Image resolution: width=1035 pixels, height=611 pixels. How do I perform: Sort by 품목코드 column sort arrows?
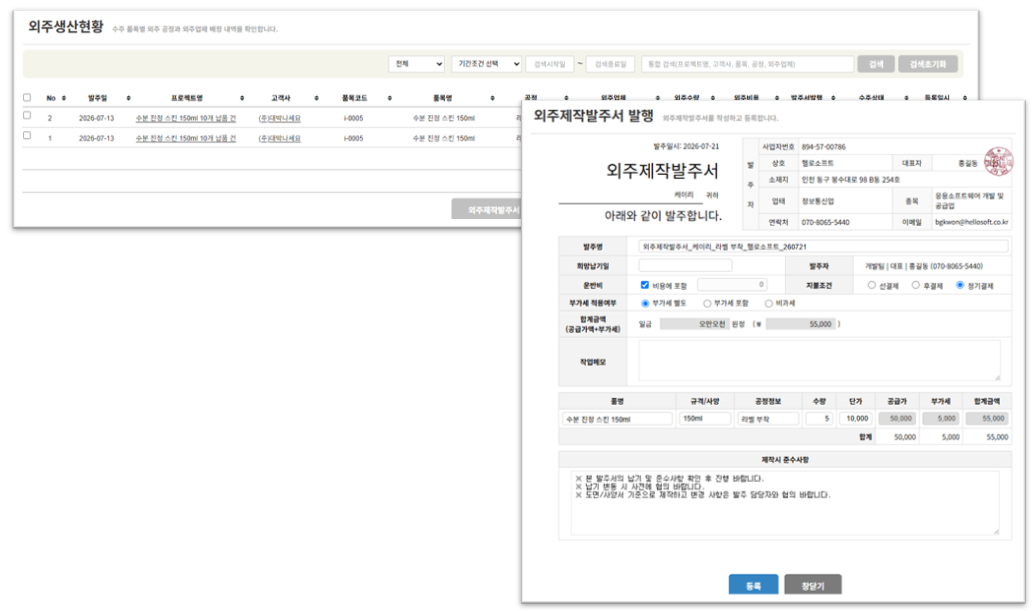pyautogui.click(x=390, y=98)
